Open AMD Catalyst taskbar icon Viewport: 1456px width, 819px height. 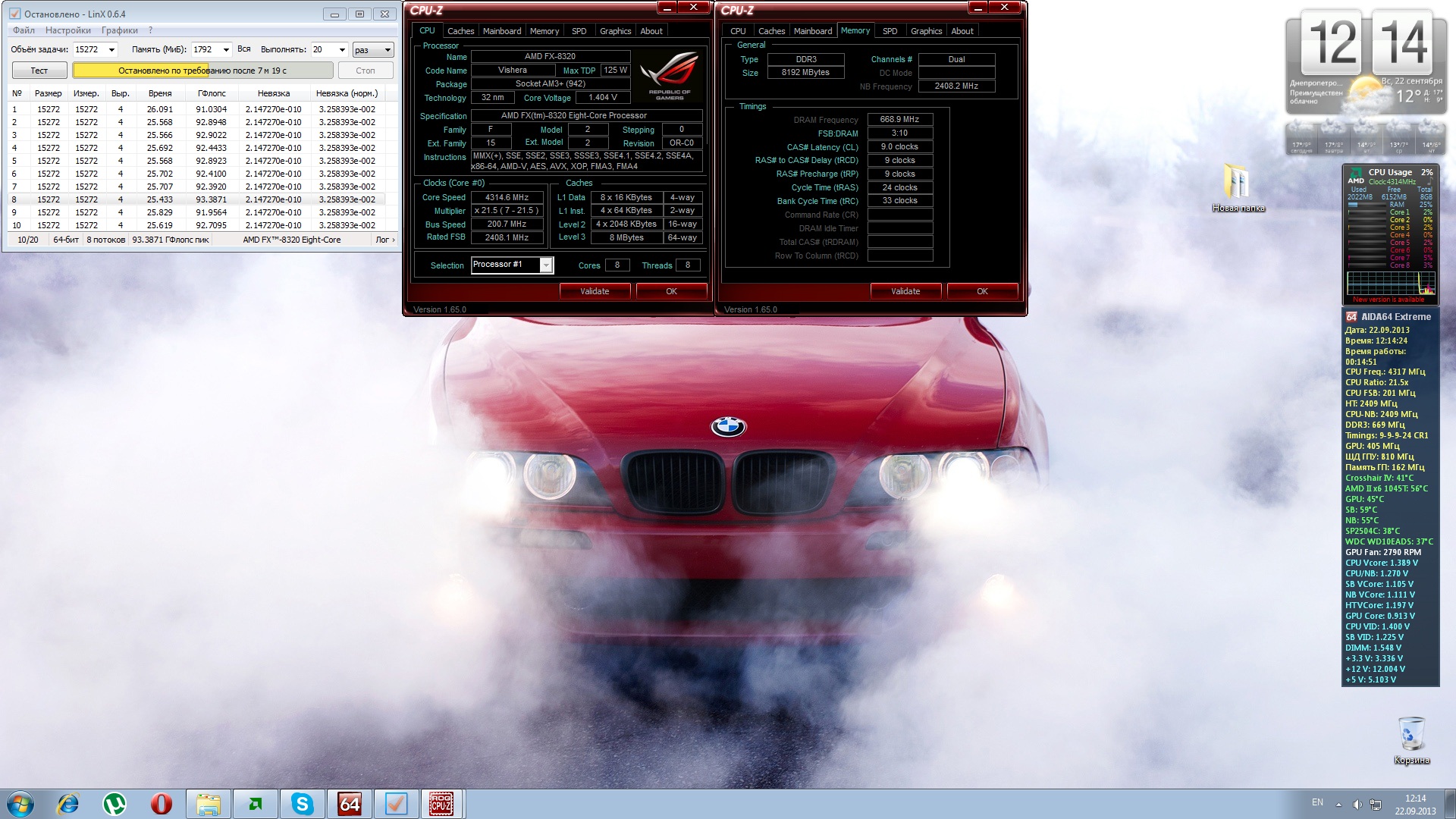point(256,804)
